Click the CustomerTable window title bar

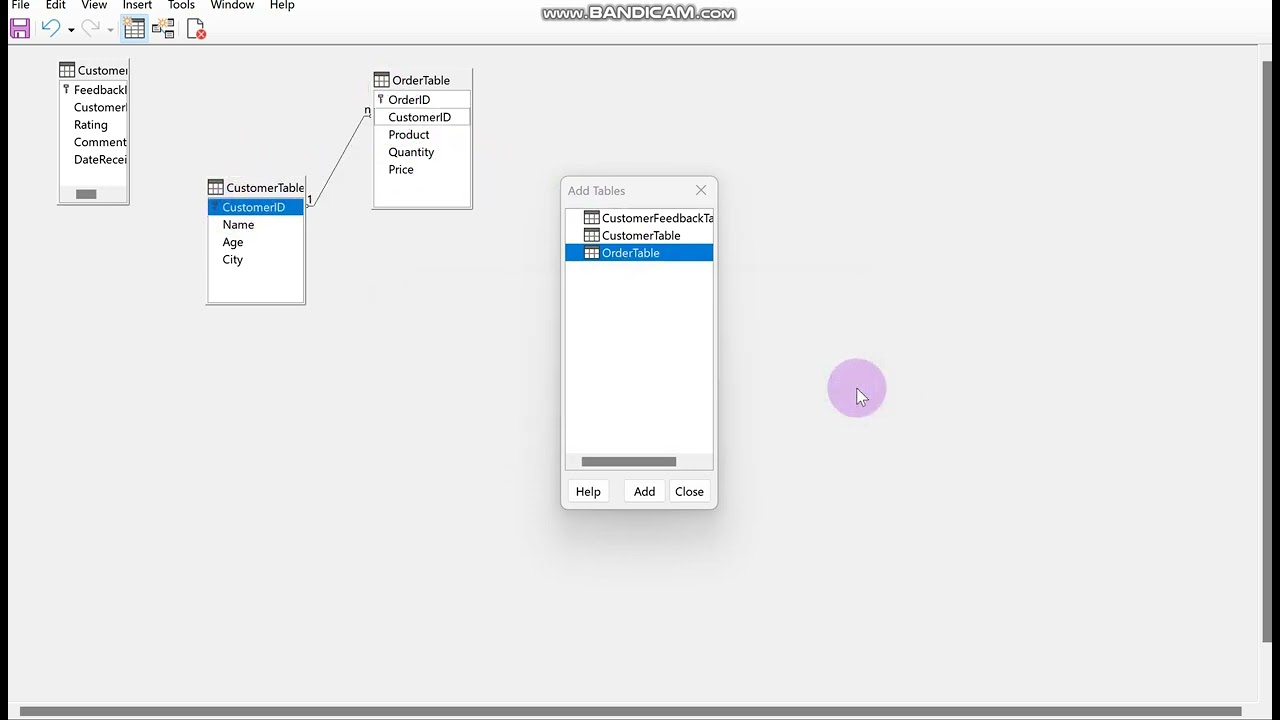tap(256, 188)
